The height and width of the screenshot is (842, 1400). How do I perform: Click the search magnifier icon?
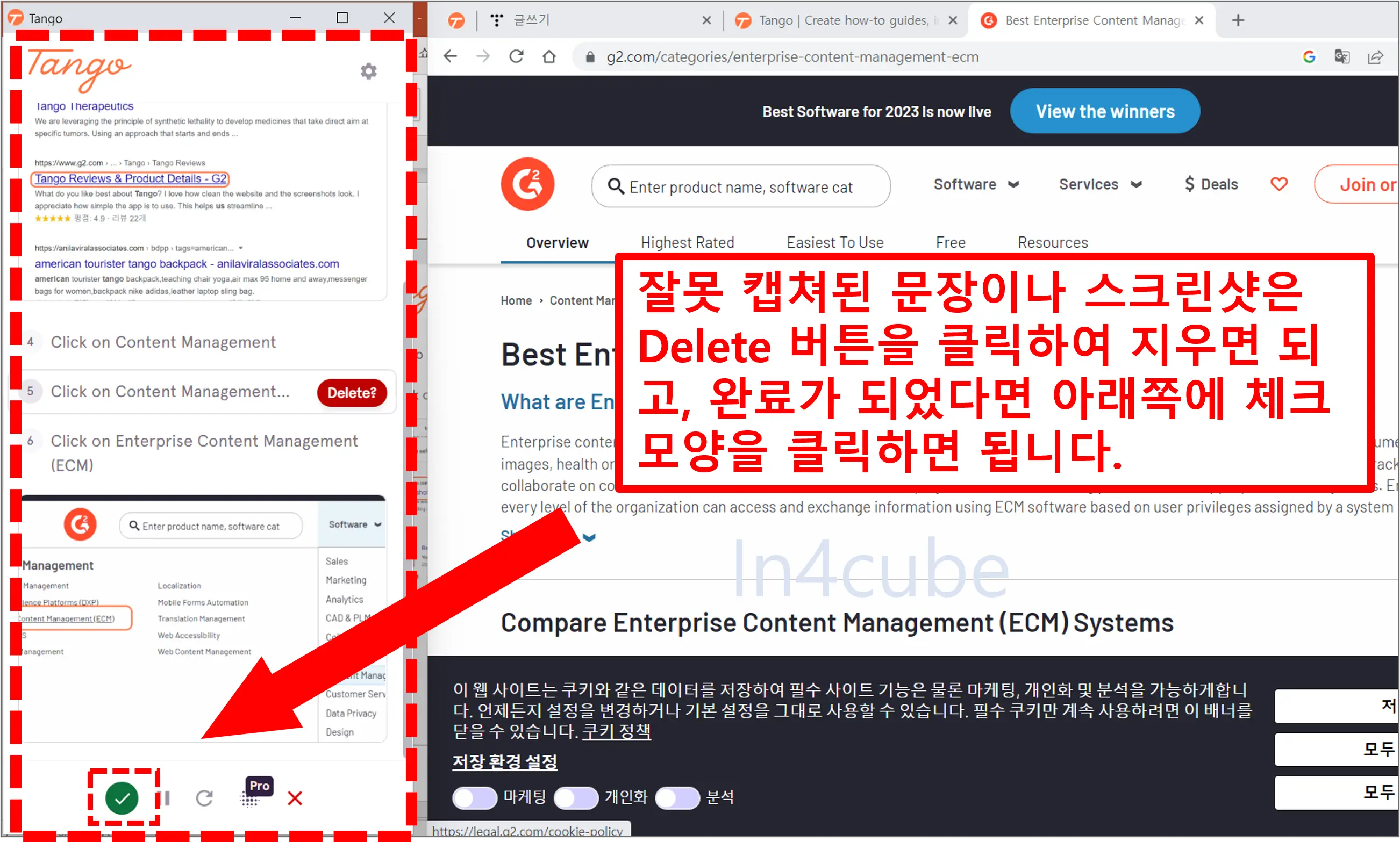(616, 186)
